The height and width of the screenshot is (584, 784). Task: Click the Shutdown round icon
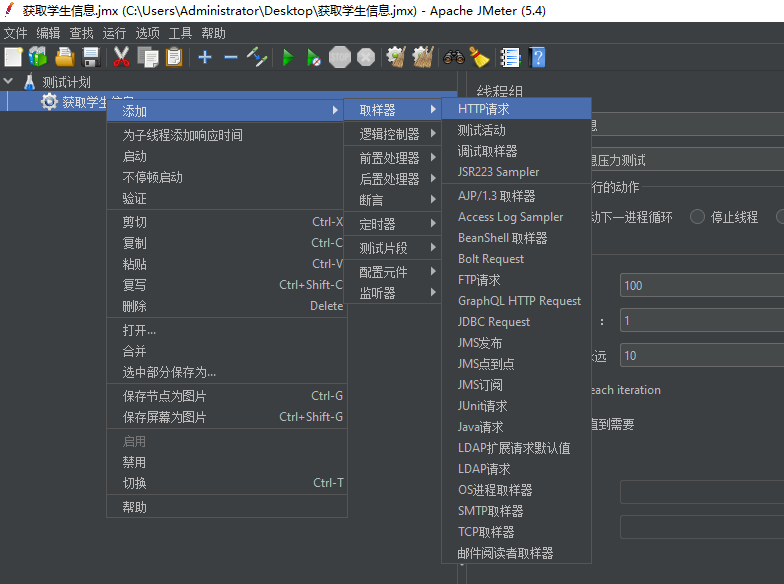click(366, 57)
